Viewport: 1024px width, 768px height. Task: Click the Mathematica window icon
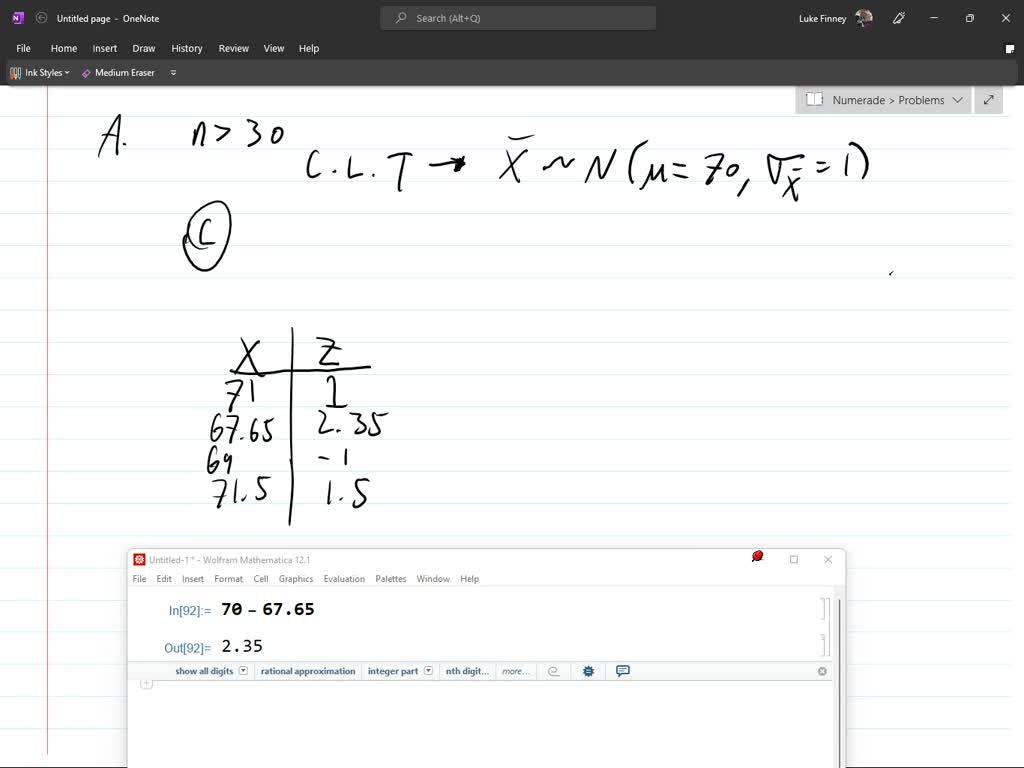[139, 560]
